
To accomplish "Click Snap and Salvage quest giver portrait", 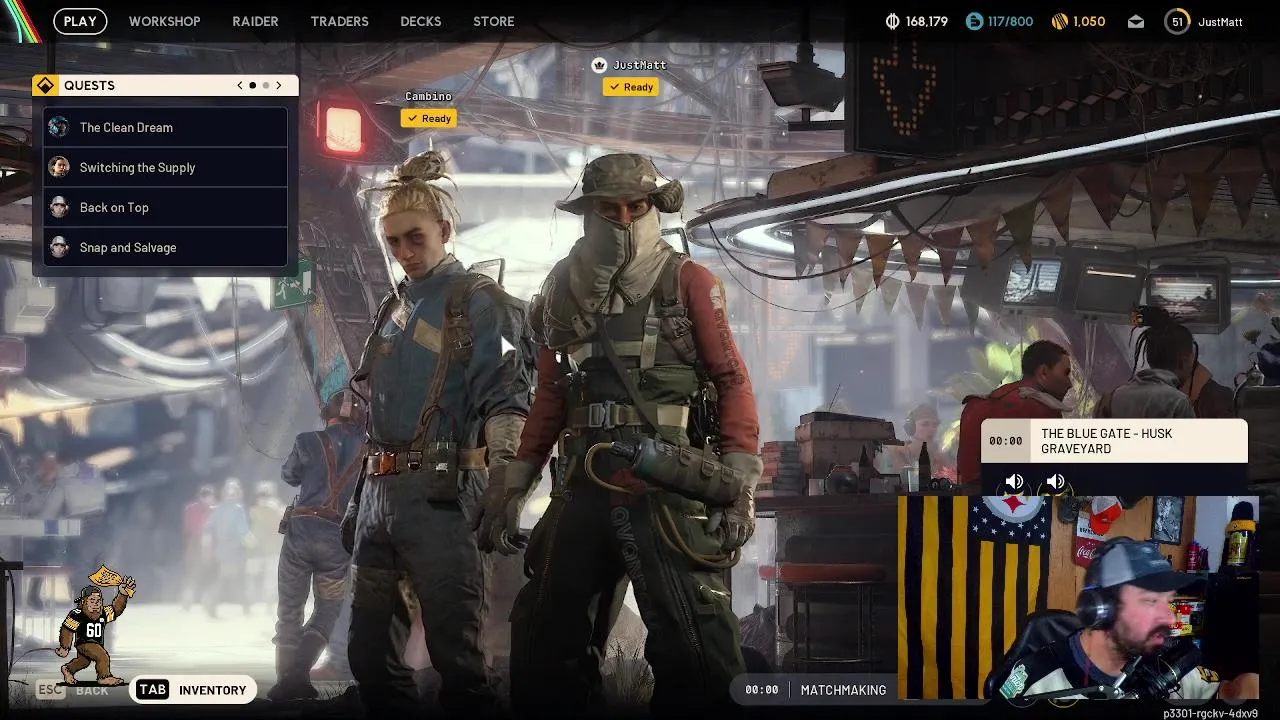I will coord(59,247).
